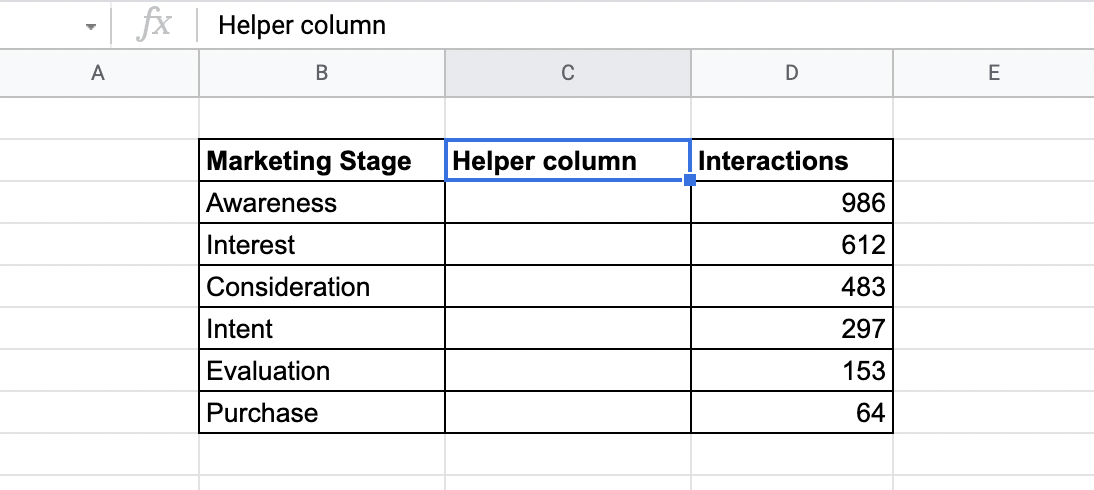Select column C header
The image size is (1094, 490).
pos(567,73)
